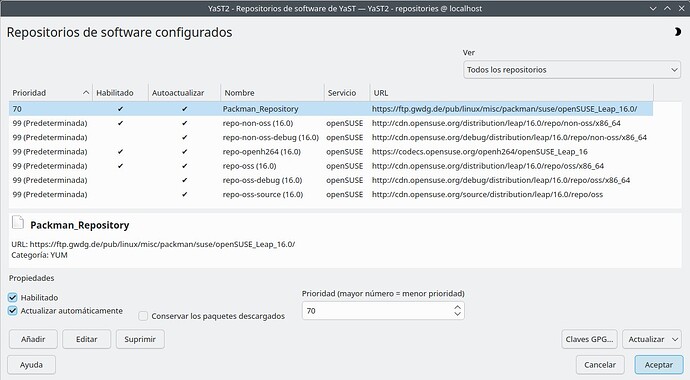Click the Prioridad column sort arrow

pyautogui.click(x=86, y=93)
